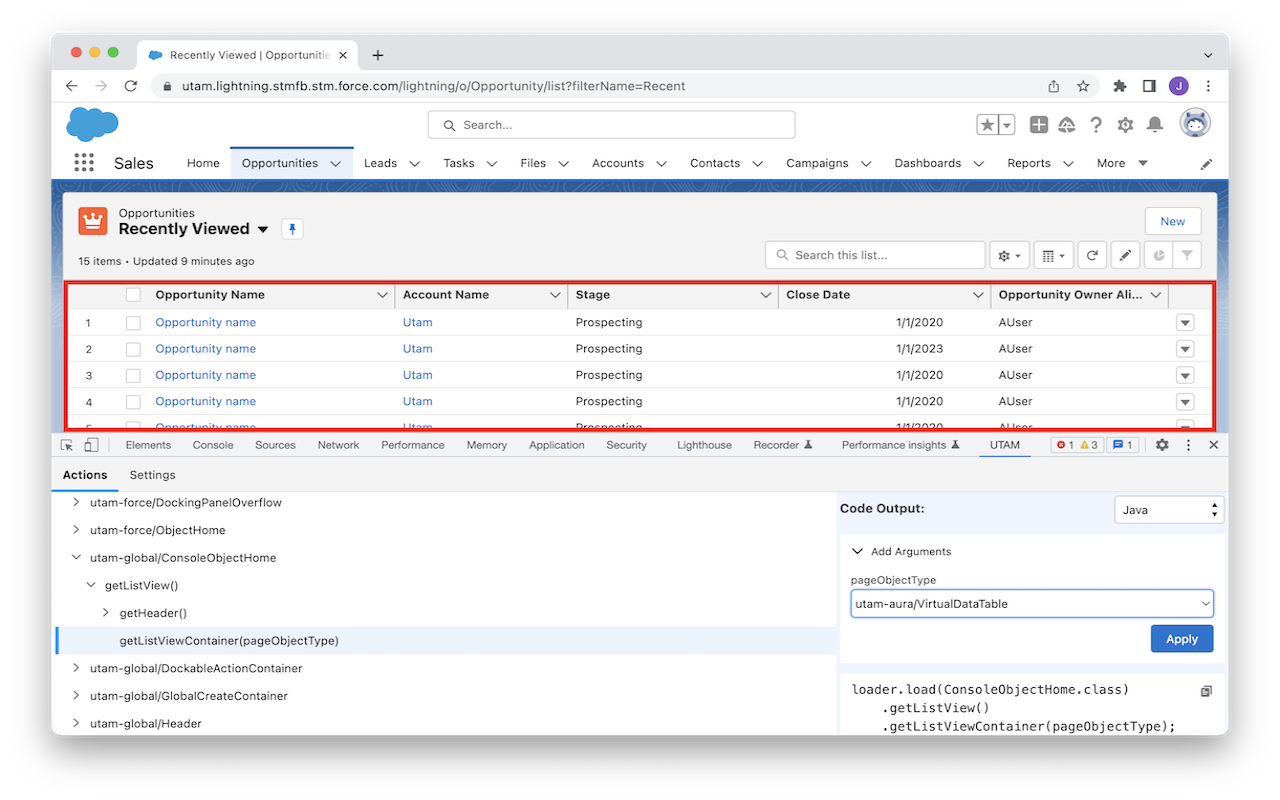
Task: Pin the Recently Viewed list view
Action: pos(292,229)
